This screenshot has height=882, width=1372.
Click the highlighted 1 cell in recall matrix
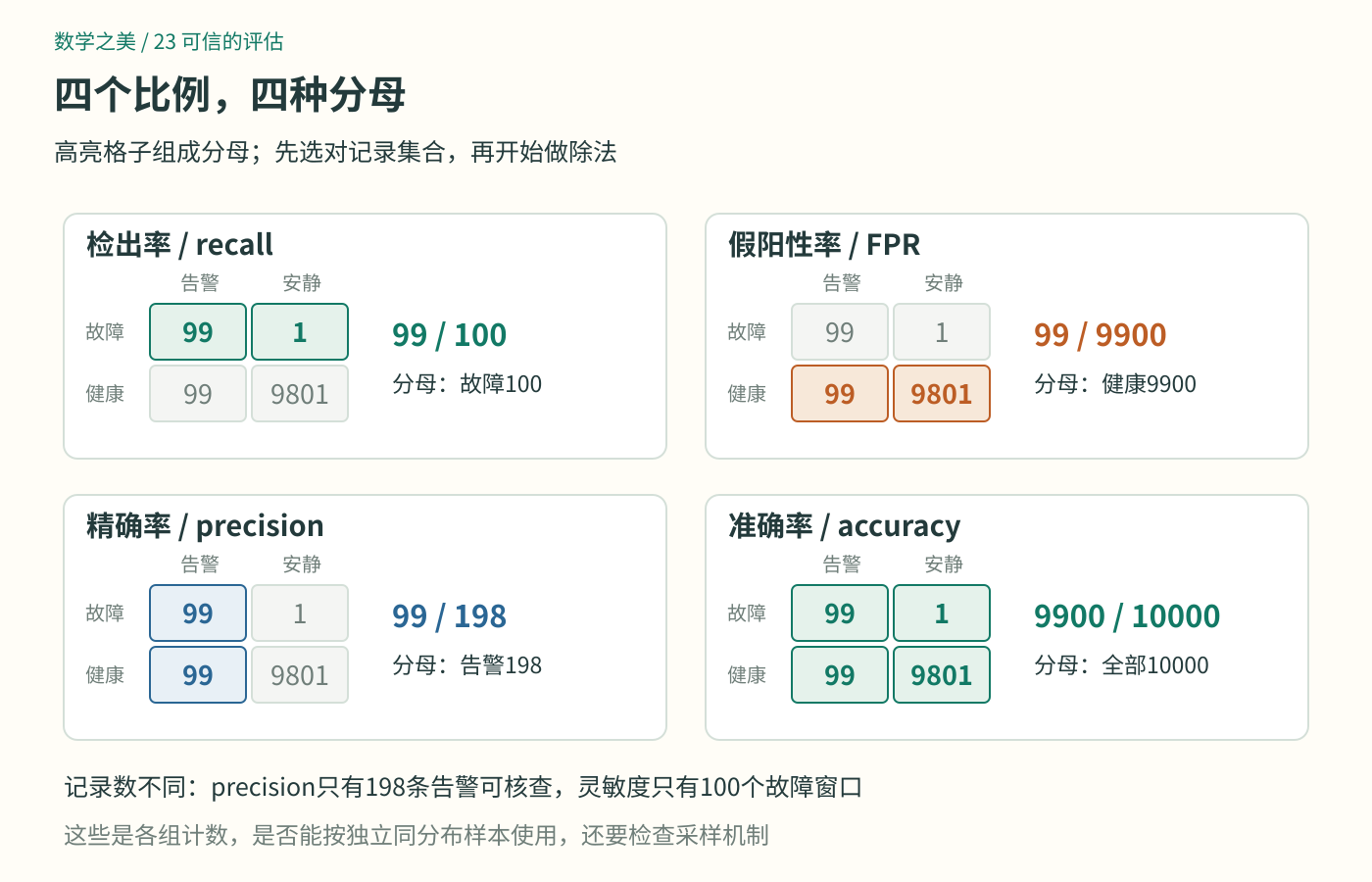coord(300,332)
